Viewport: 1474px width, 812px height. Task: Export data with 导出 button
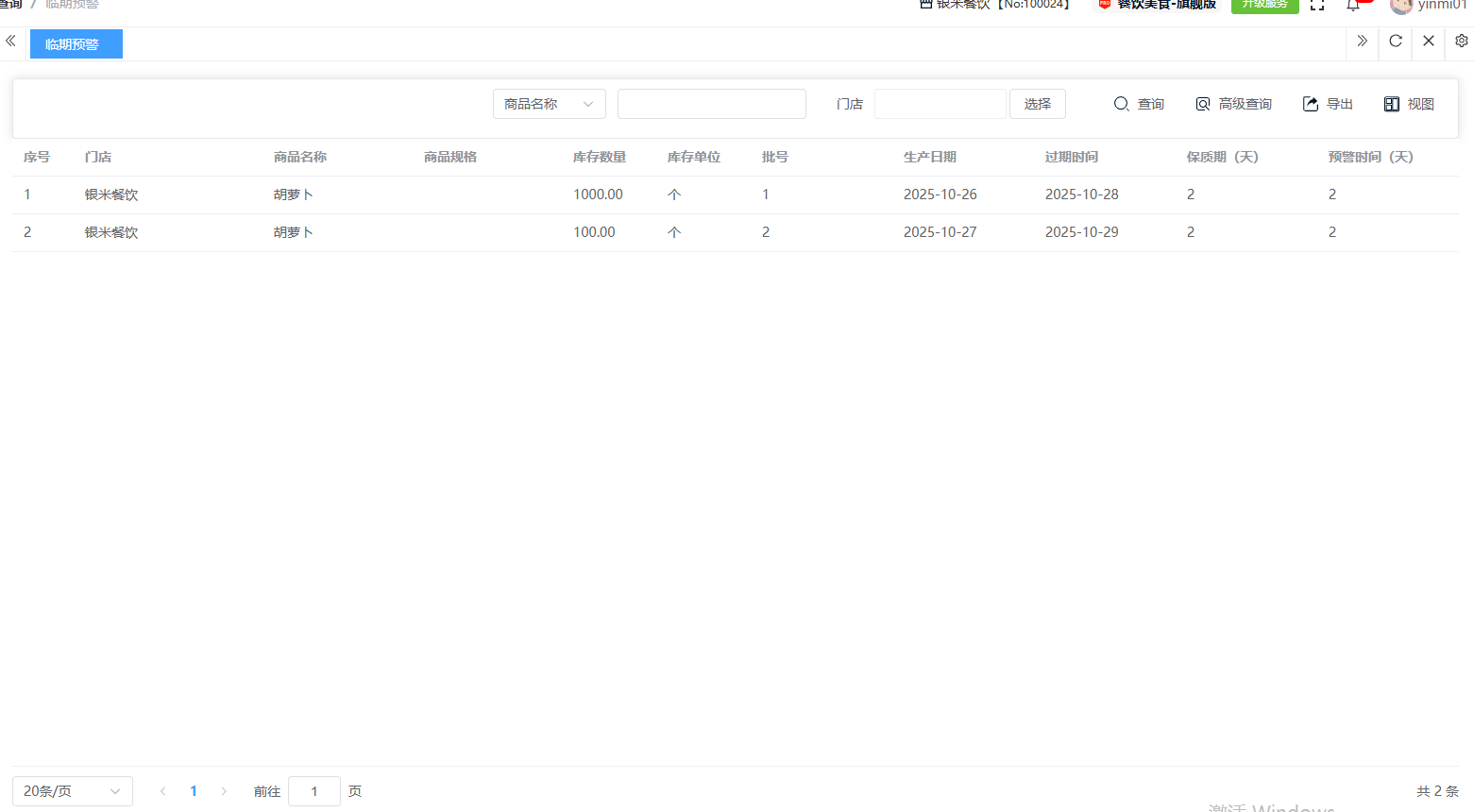click(1328, 104)
